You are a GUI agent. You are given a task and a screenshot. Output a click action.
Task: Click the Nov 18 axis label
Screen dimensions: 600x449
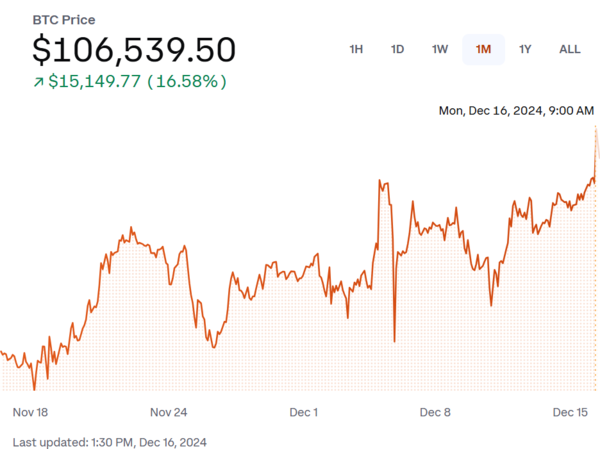30,412
